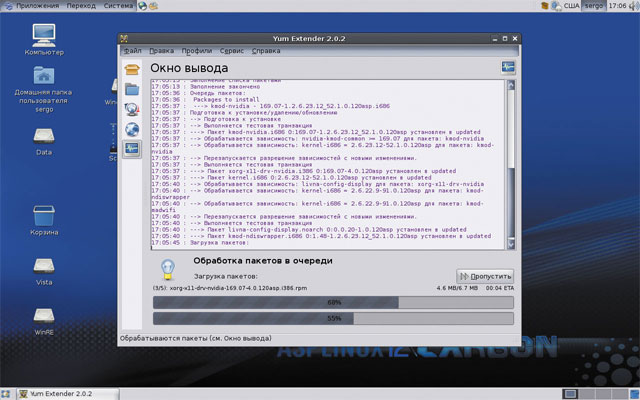Open the Сервис menu
The height and width of the screenshot is (400, 640).
(x=232, y=51)
